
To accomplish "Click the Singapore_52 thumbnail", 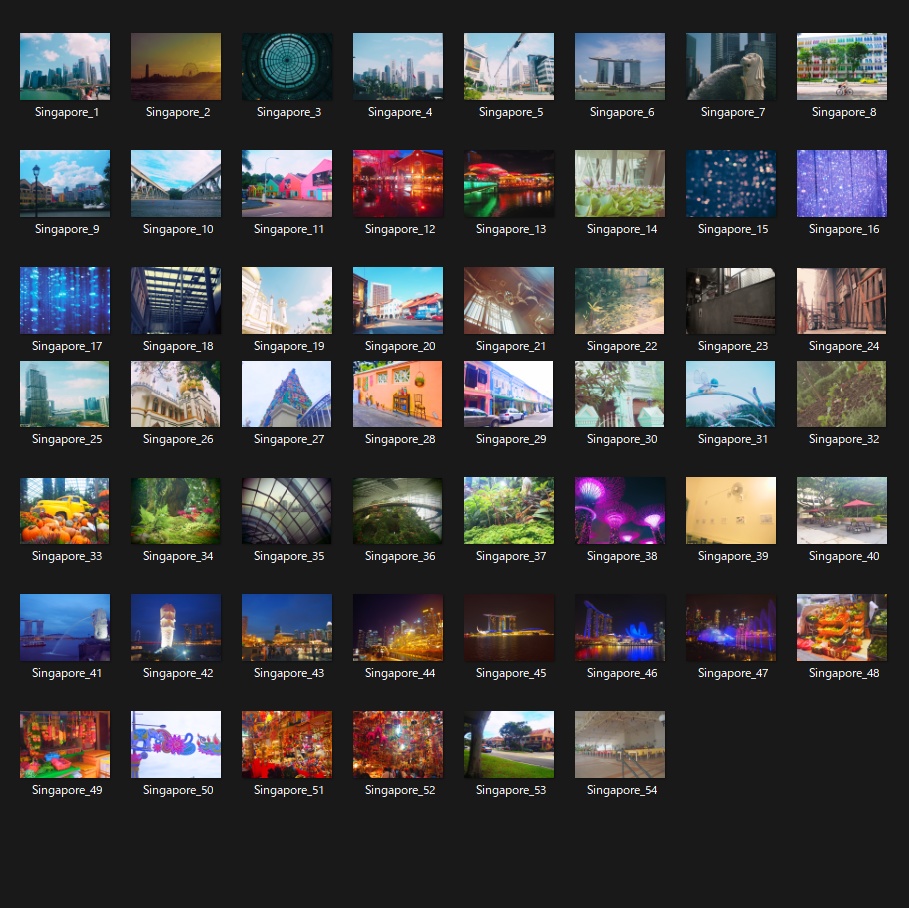I will click(x=398, y=744).
